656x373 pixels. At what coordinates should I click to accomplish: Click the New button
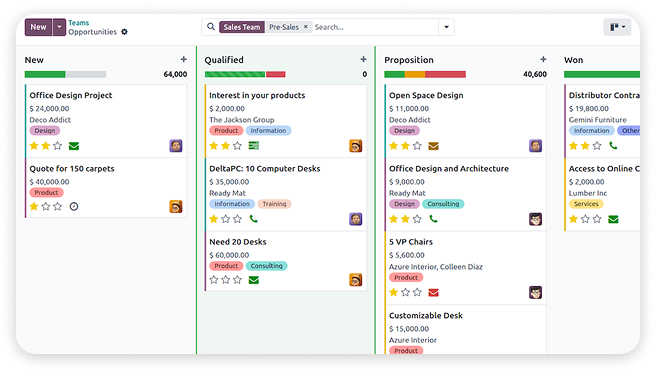click(38, 27)
